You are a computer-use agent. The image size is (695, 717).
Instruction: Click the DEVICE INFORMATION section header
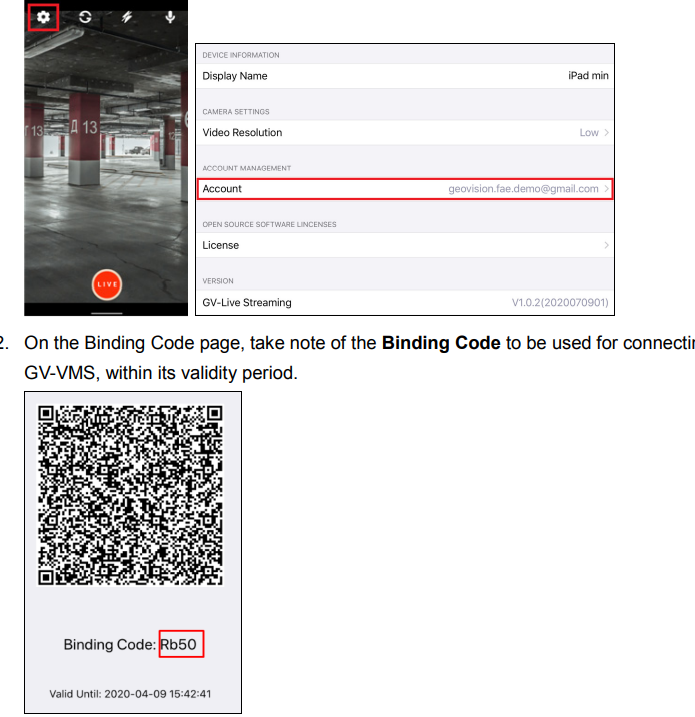pyautogui.click(x=241, y=55)
